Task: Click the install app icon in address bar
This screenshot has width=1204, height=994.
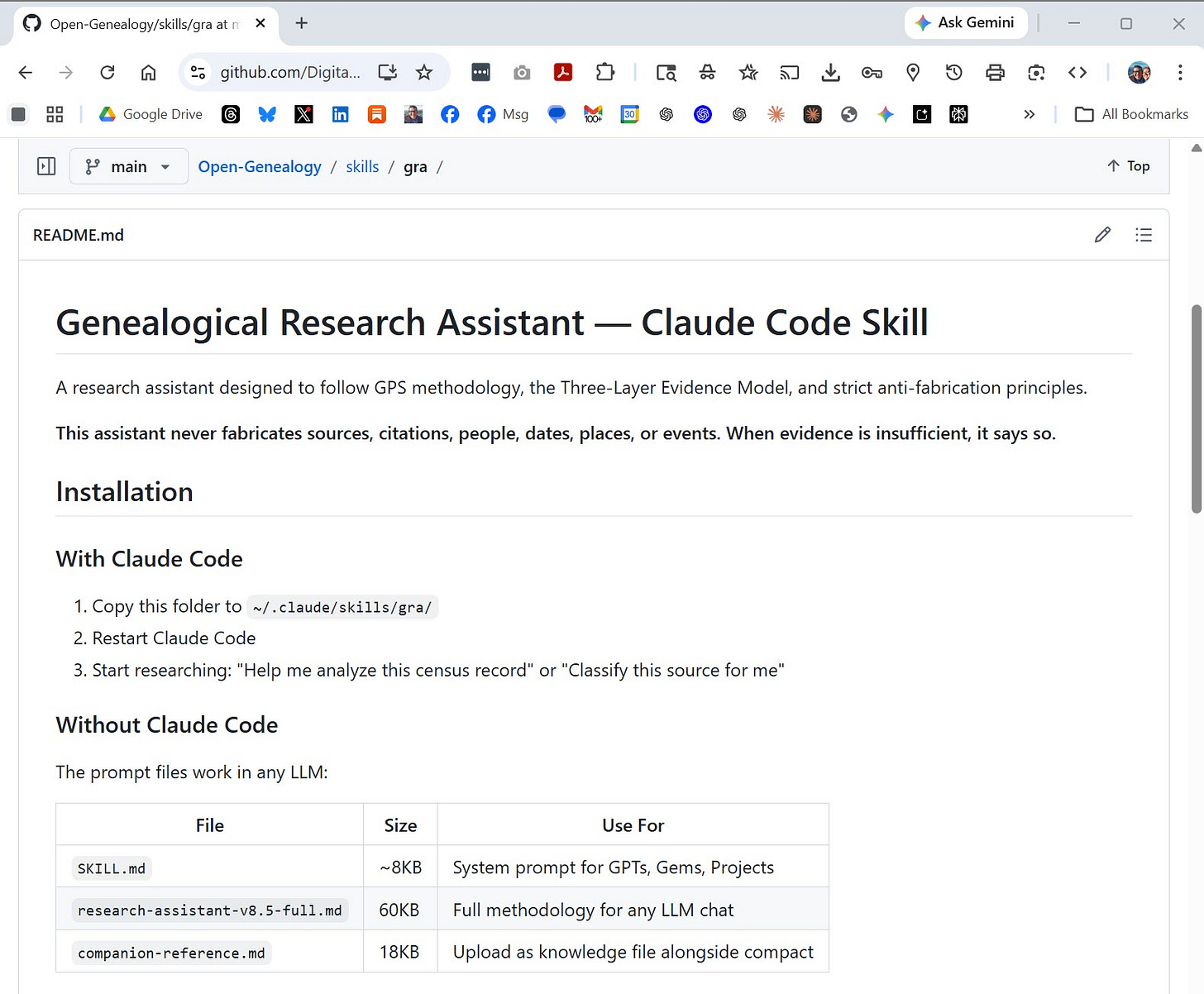Action: (387, 73)
